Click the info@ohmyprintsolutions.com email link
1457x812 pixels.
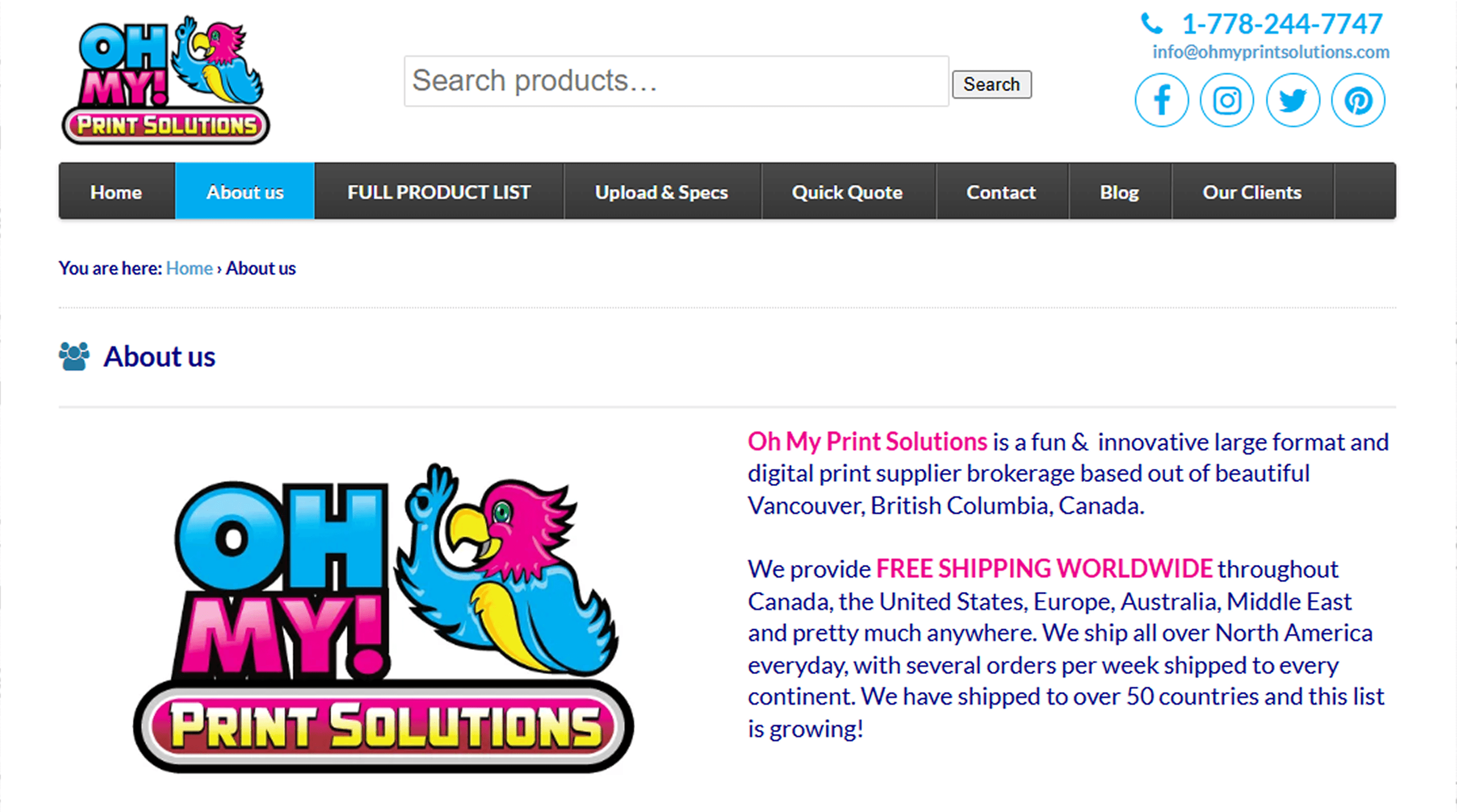[1271, 52]
